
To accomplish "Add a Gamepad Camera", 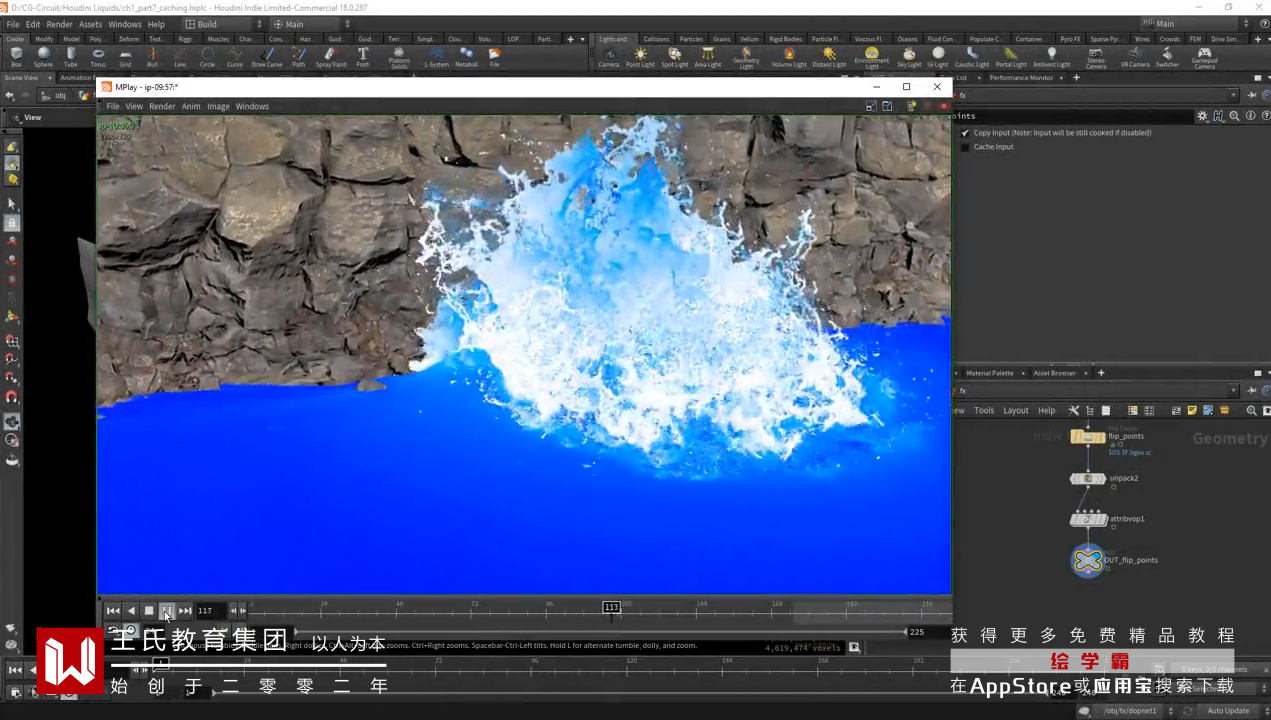I will tap(1204, 58).
